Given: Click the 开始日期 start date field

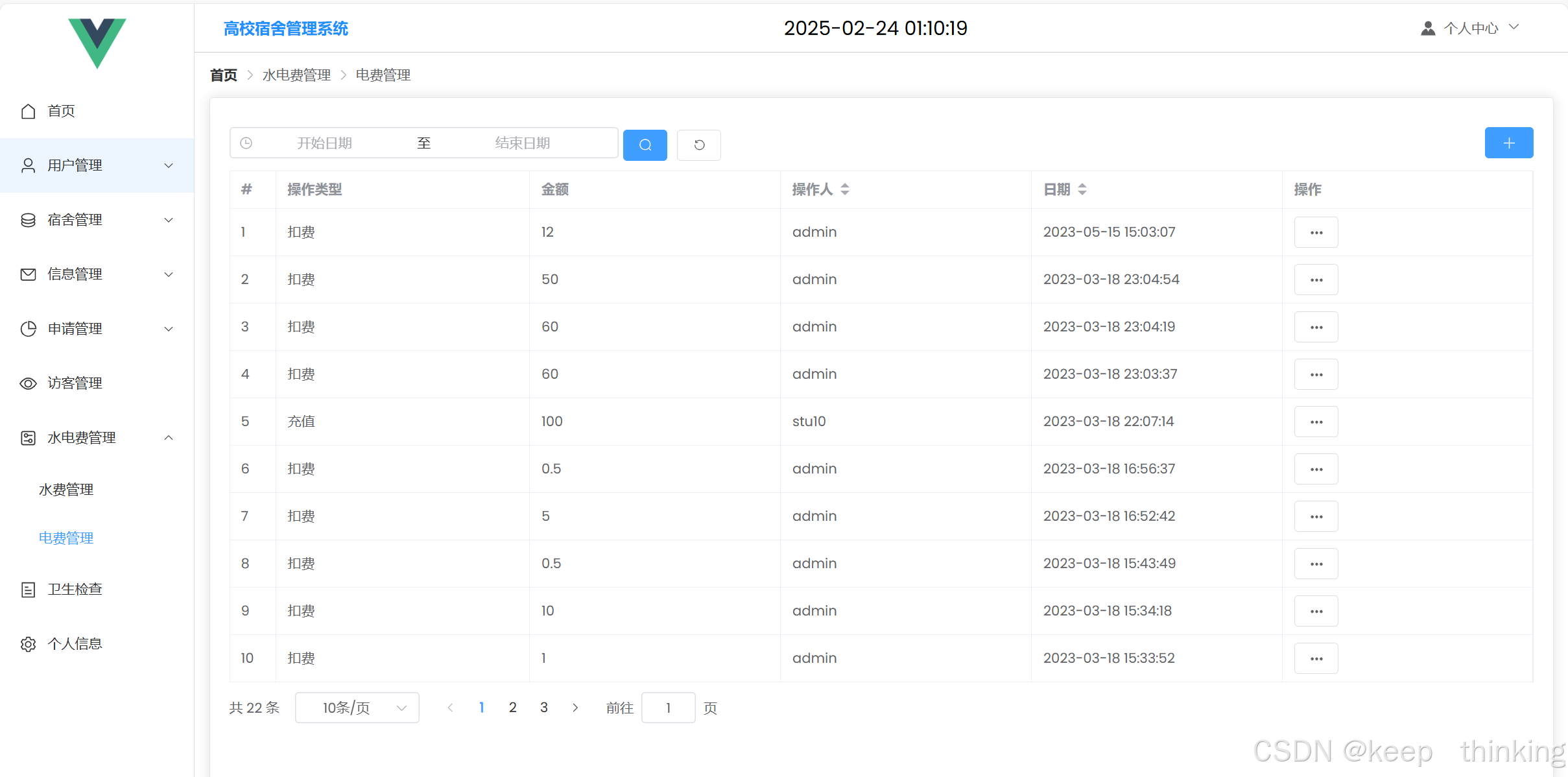Looking at the screenshot, I should pos(324,143).
